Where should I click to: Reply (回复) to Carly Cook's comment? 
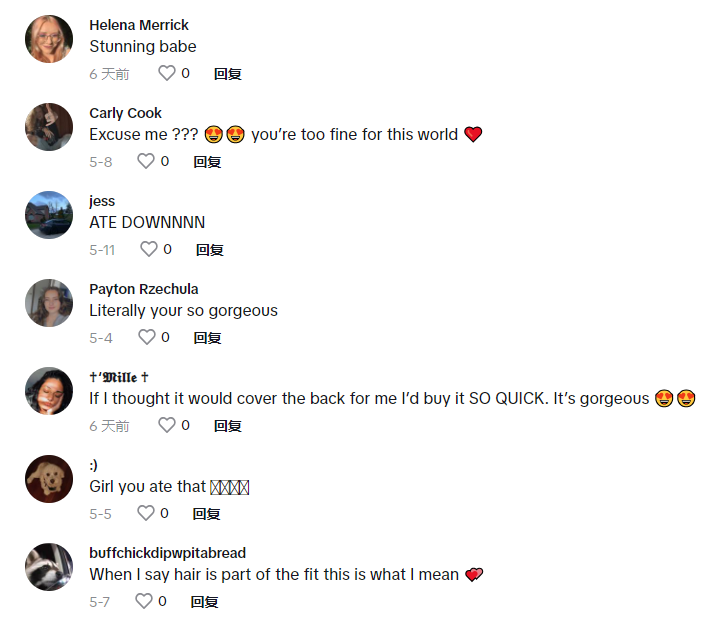pos(207,162)
